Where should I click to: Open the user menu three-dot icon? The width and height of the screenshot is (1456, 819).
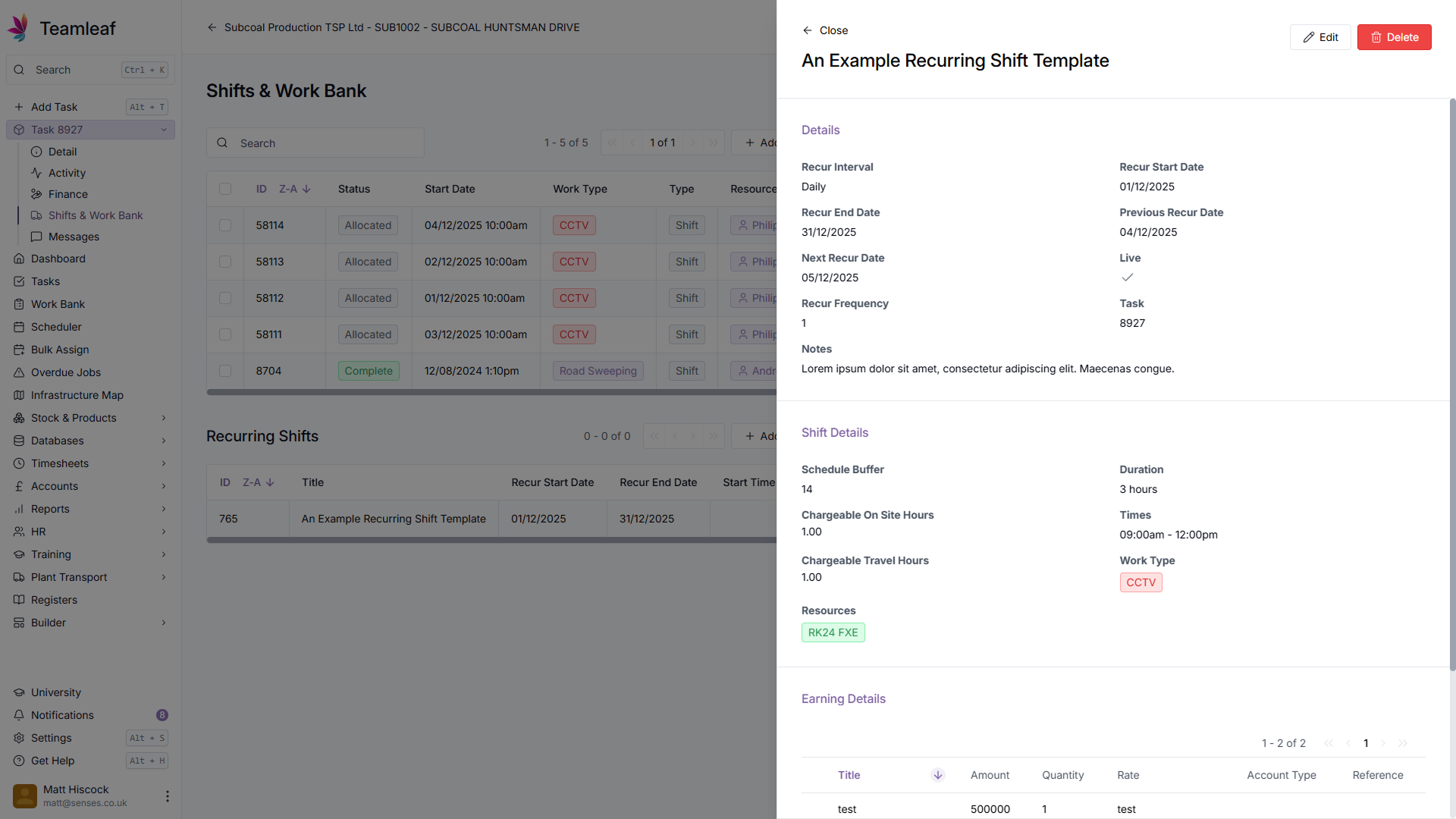click(x=168, y=796)
